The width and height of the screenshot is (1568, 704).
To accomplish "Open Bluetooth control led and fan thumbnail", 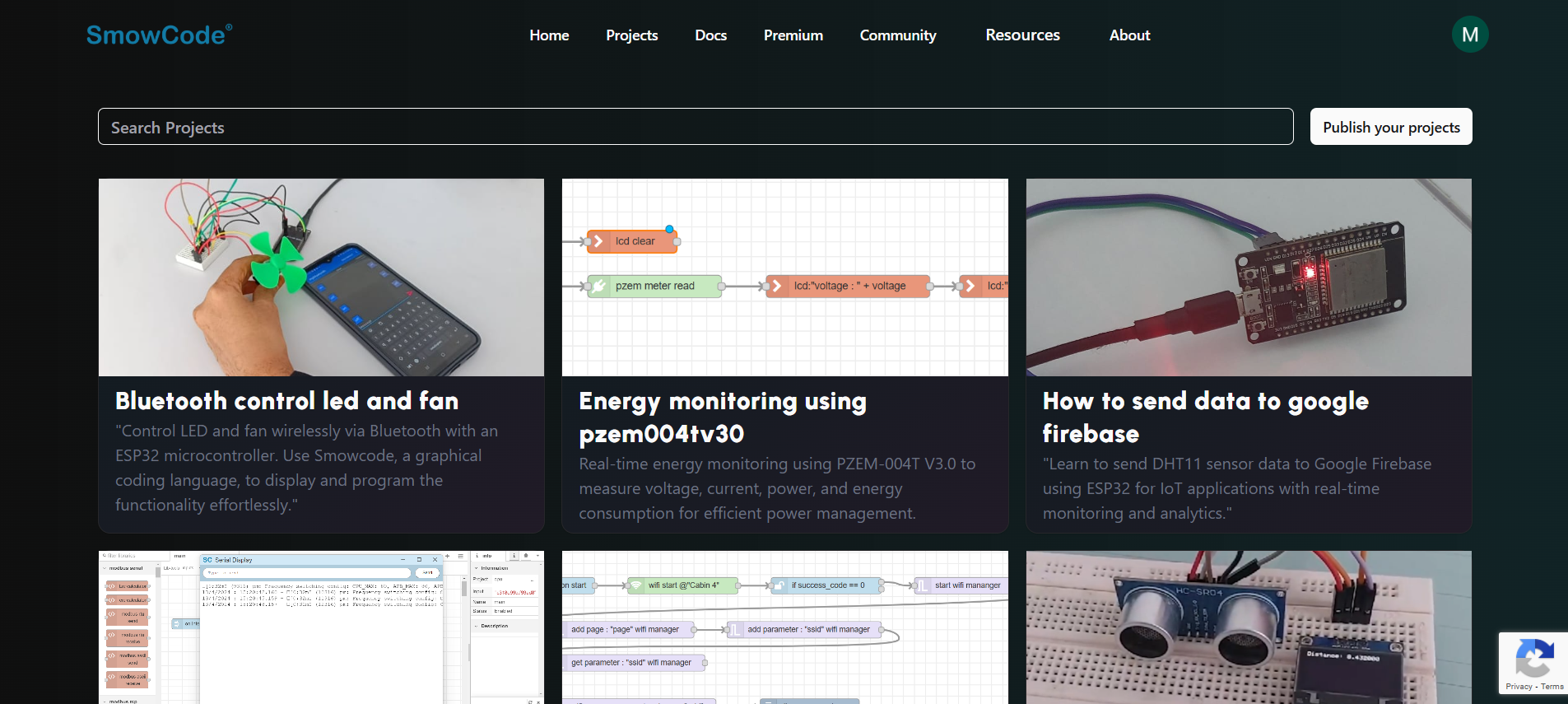I will pos(321,277).
